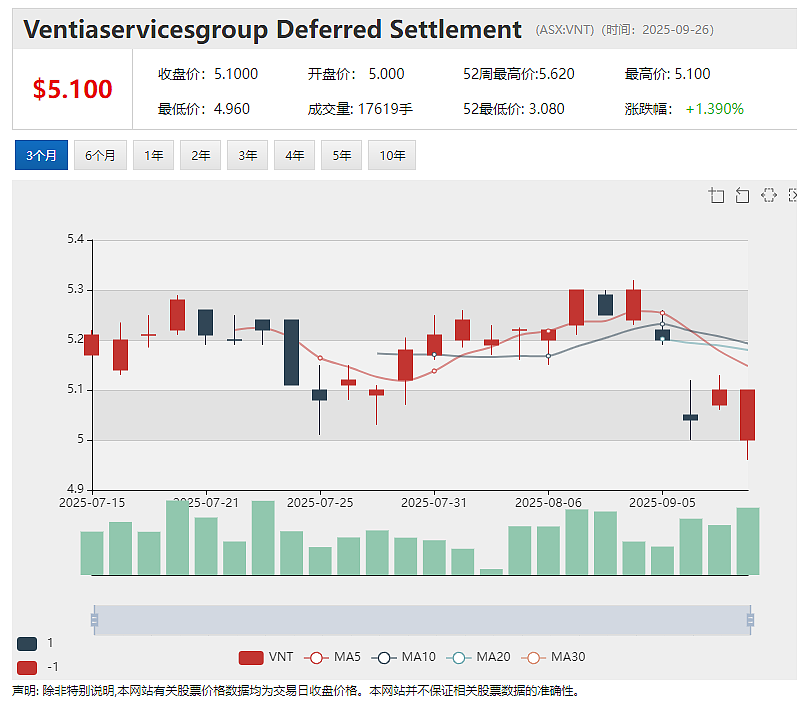Click the 5.4 y-axis label
The image size is (810, 712).
[75, 239]
